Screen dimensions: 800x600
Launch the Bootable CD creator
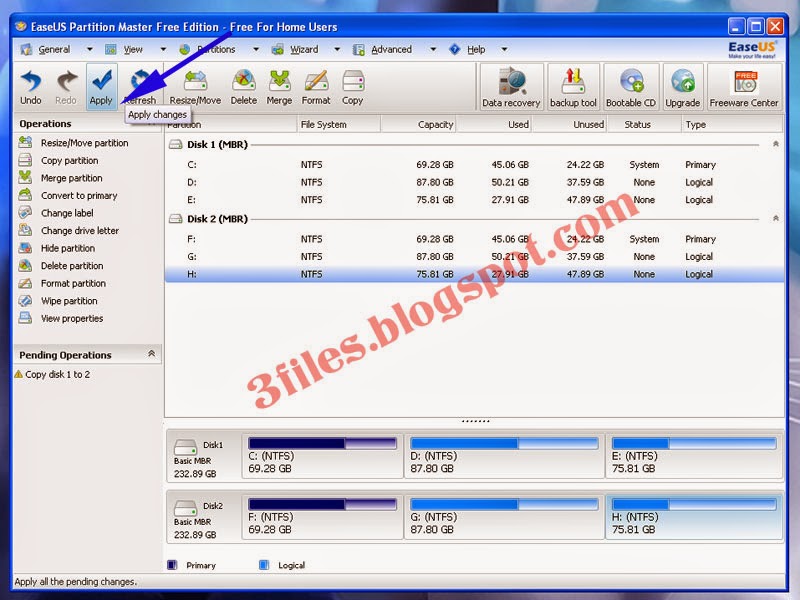point(631,87)
